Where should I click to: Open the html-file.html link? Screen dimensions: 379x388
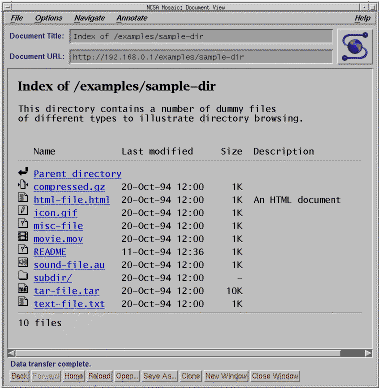click(72, 200)
